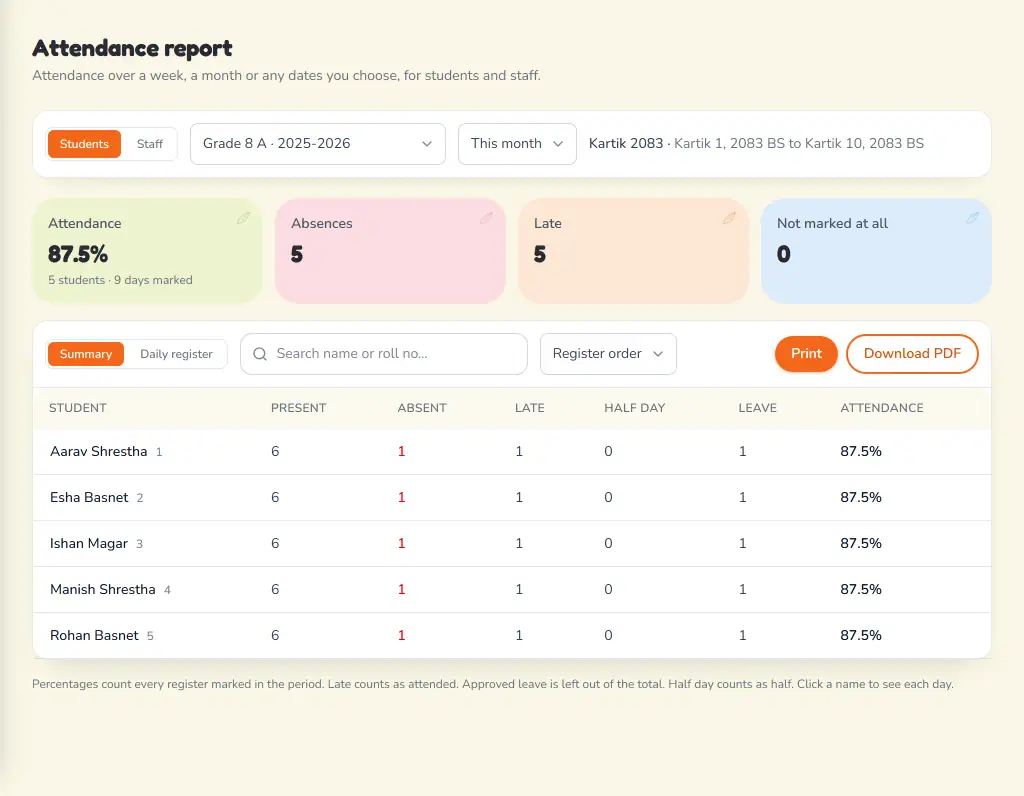This screenshot has width=1024, height=796.
Task: Print the attendance report
Action: (x=806, y=354)
